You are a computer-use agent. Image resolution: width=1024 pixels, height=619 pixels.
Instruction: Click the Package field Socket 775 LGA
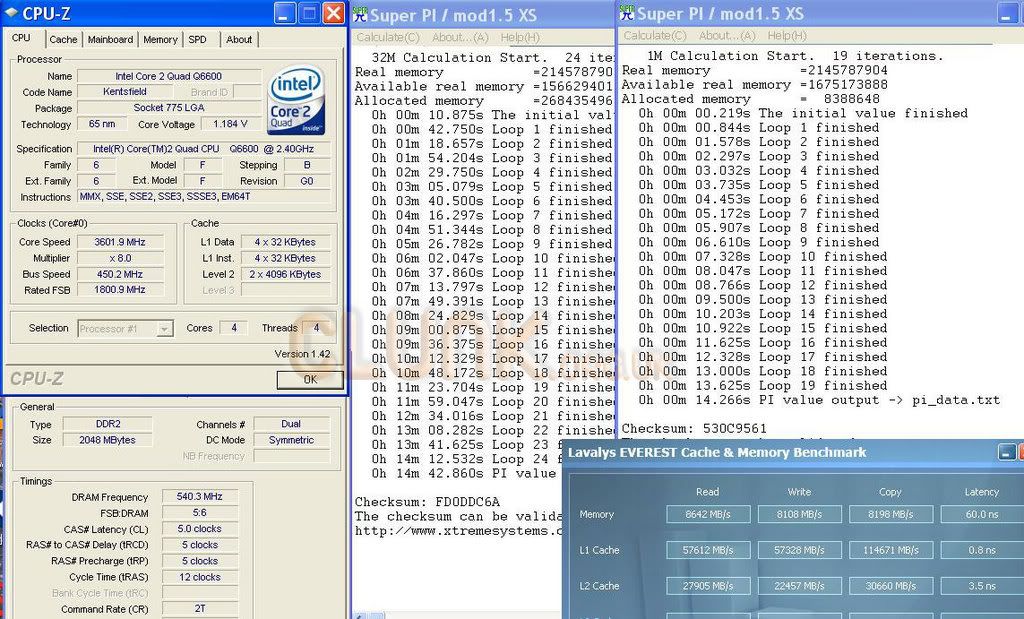[169, 108]
